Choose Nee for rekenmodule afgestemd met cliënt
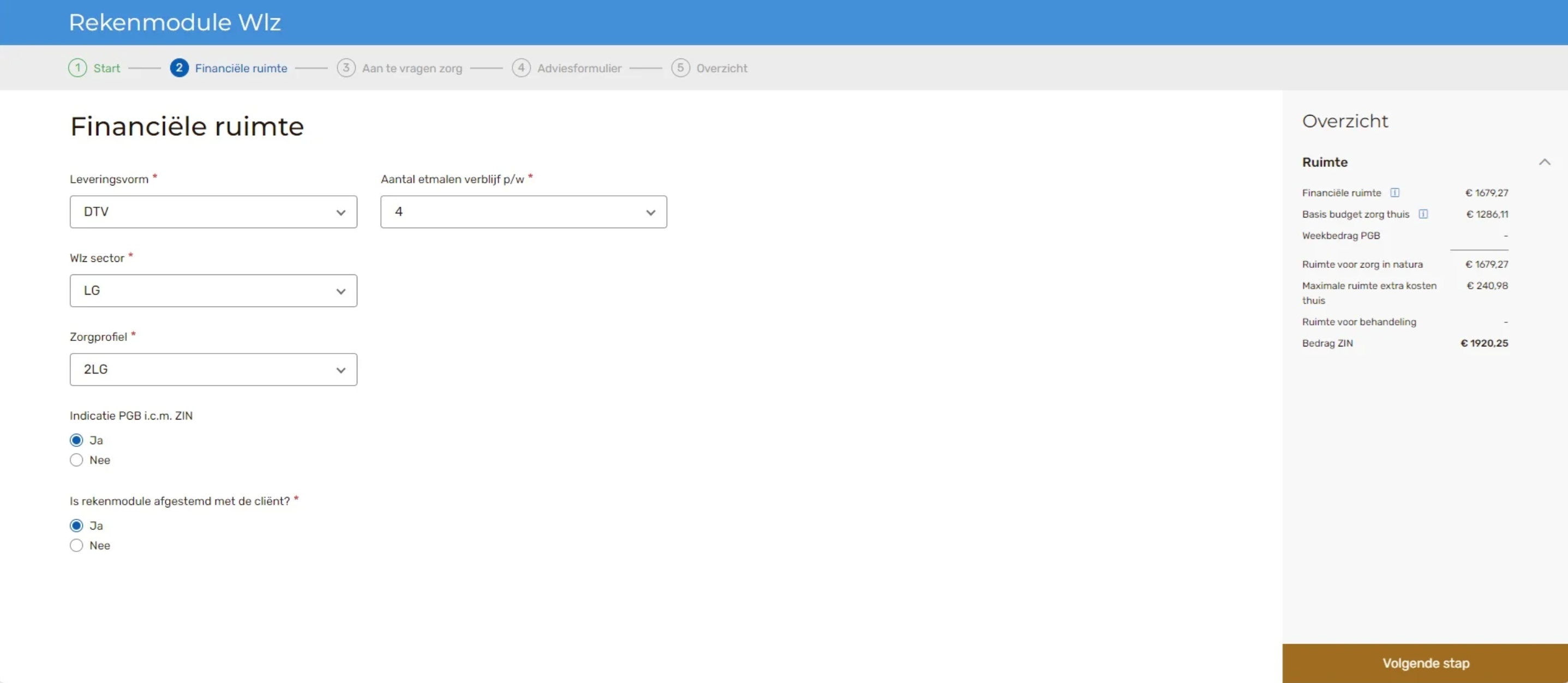This screenshot has height=683, width=1568. (x=76, y=546)
